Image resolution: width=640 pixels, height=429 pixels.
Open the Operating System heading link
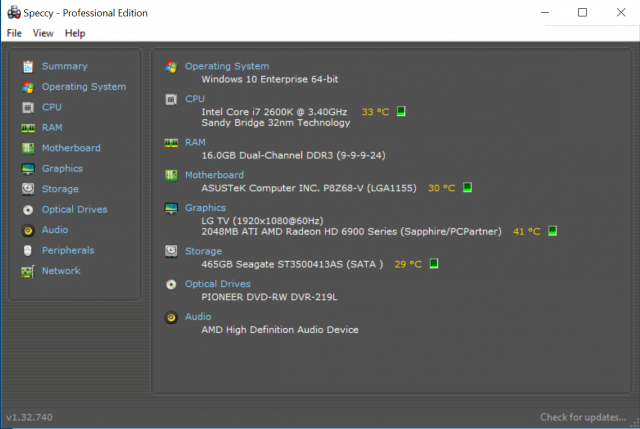coord(226,66)
